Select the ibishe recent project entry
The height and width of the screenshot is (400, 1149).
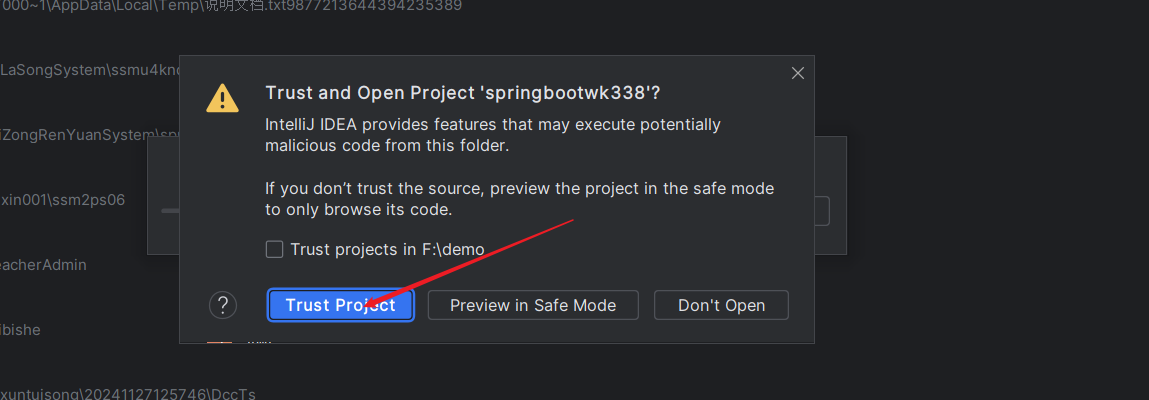(21, 330)
